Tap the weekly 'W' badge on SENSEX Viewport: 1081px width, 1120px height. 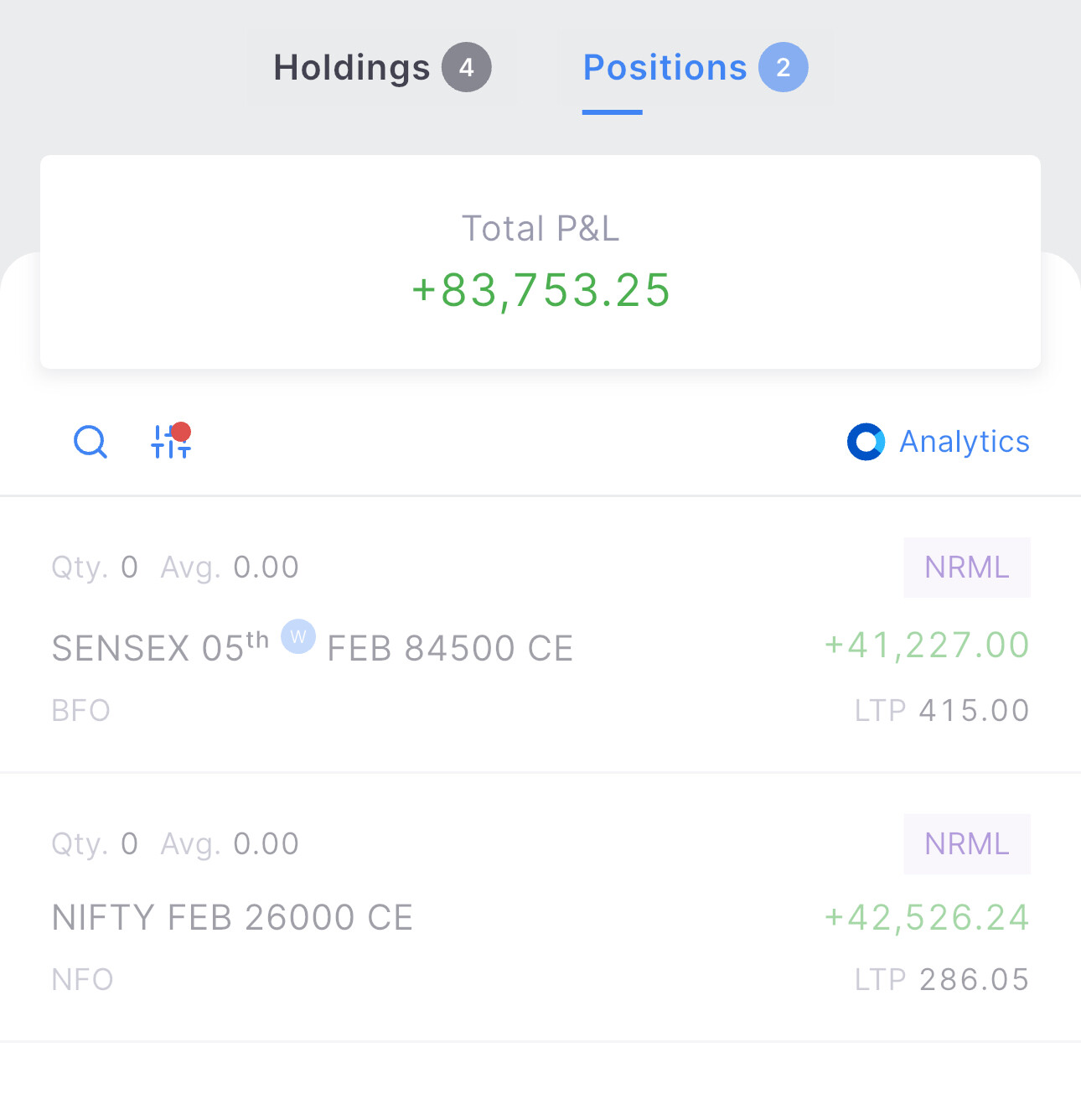298,637
